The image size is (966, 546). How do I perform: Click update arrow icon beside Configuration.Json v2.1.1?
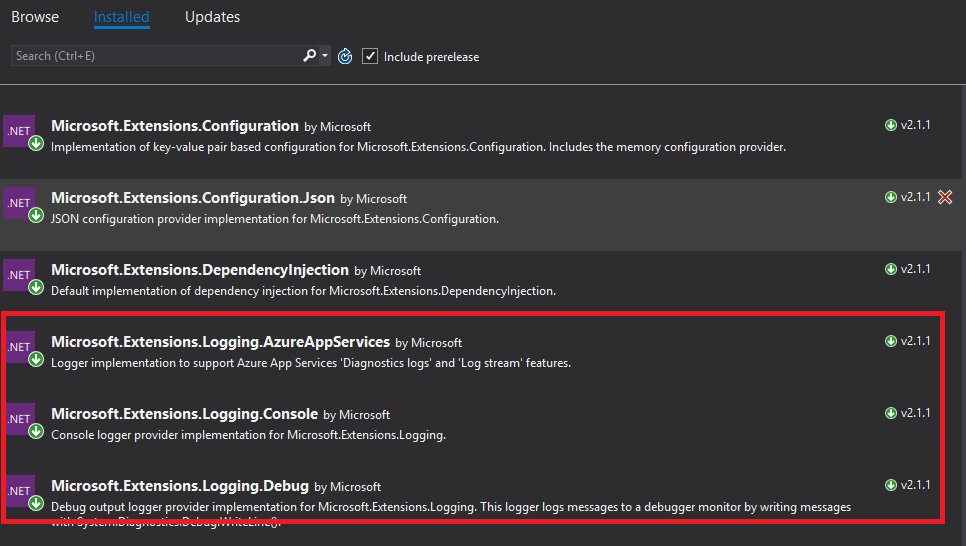coord(891,197)
